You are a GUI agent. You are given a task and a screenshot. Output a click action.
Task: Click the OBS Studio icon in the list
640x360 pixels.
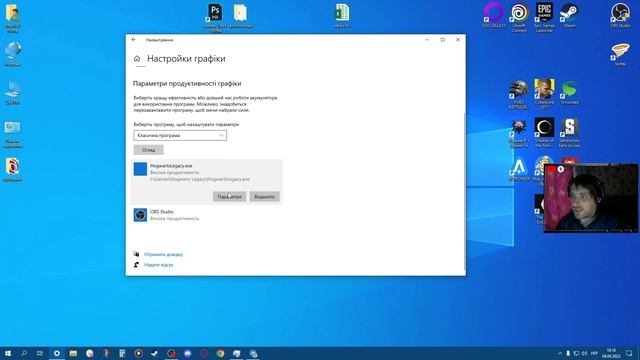click(x=140, y=215)
